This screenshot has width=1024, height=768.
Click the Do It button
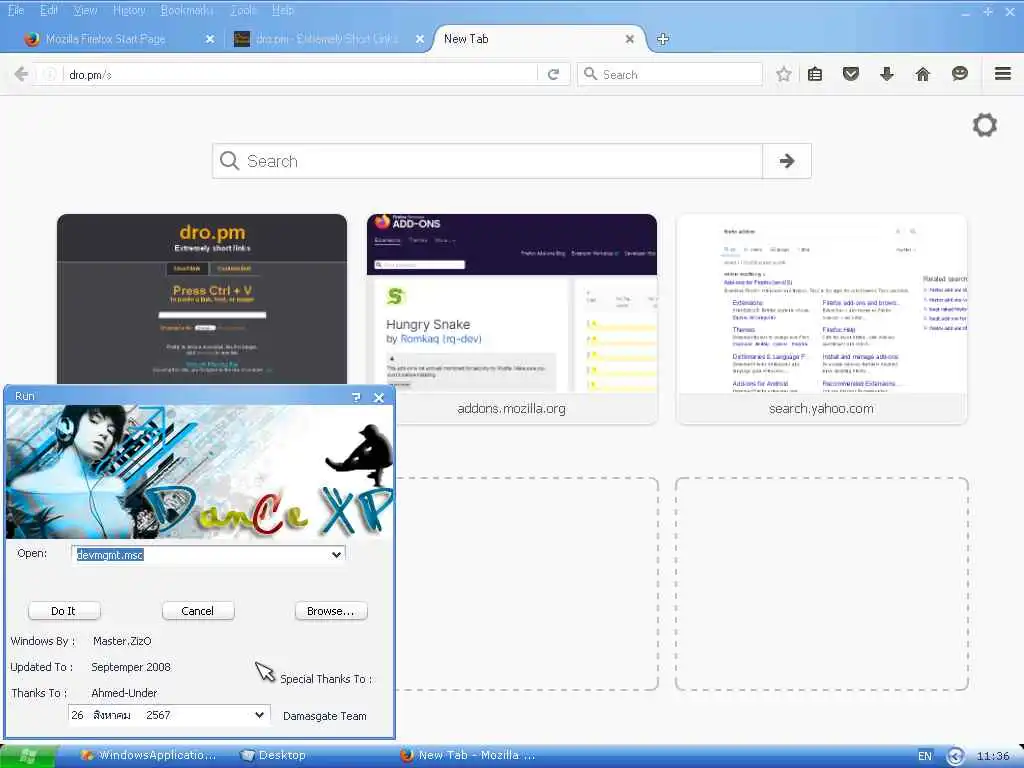pos(64,611)
